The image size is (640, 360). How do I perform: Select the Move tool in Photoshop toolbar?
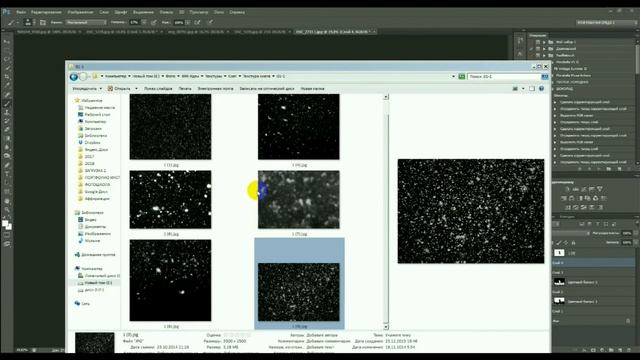(7, 42)
